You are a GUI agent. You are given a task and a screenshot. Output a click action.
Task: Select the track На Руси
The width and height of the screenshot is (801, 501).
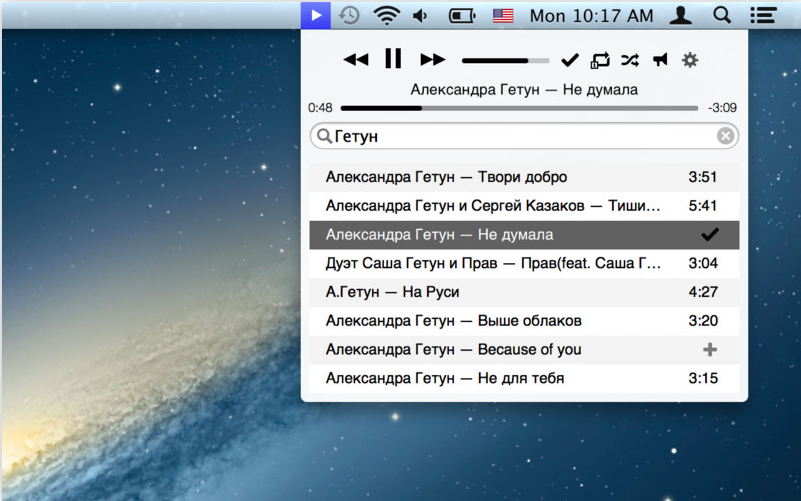pos(392,292)
